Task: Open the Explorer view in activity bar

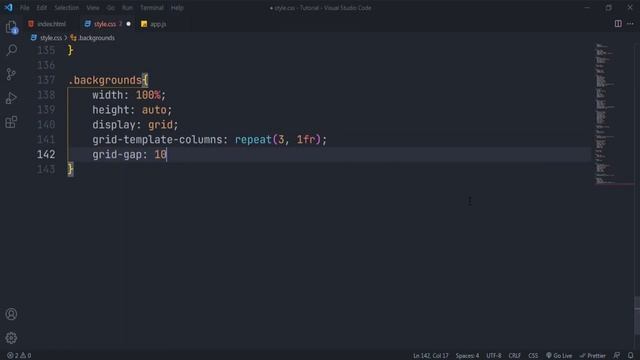Action: pyautogui.click(x=11, y=27)
